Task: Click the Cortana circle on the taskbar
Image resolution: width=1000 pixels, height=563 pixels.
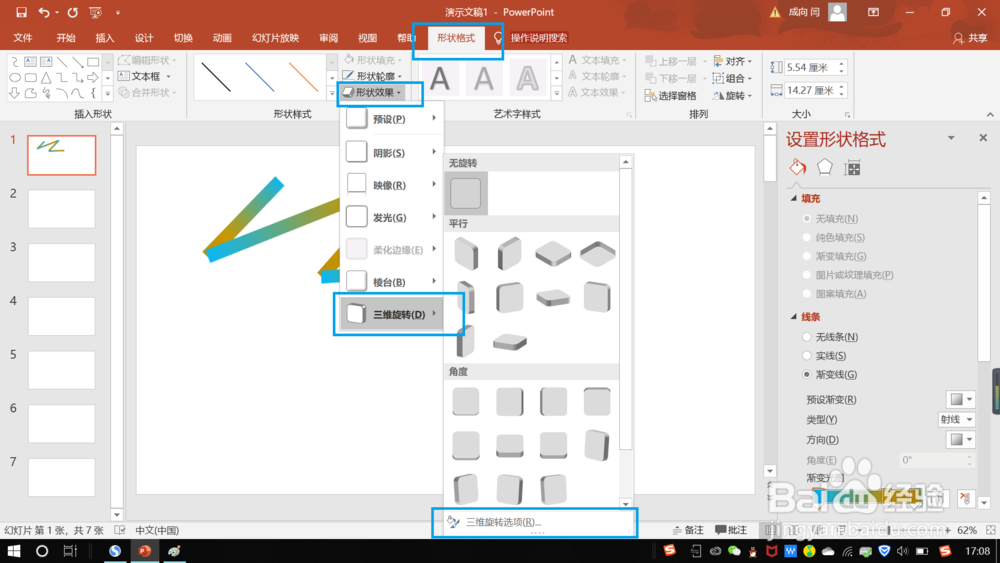Action: pos(42,550)
